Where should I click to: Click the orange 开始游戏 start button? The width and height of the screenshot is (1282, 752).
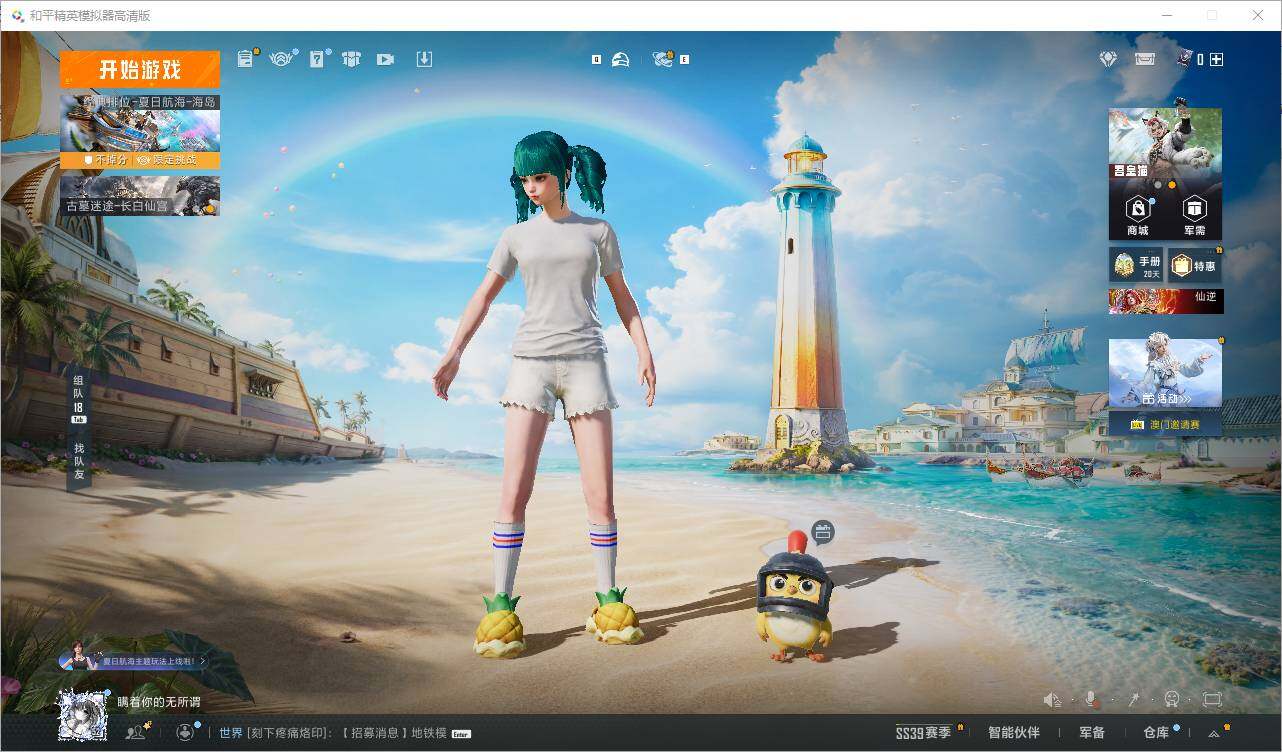140,70
